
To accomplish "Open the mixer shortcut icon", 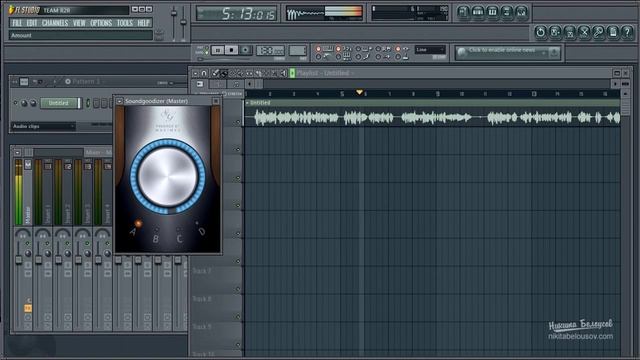I will (522, 12).
